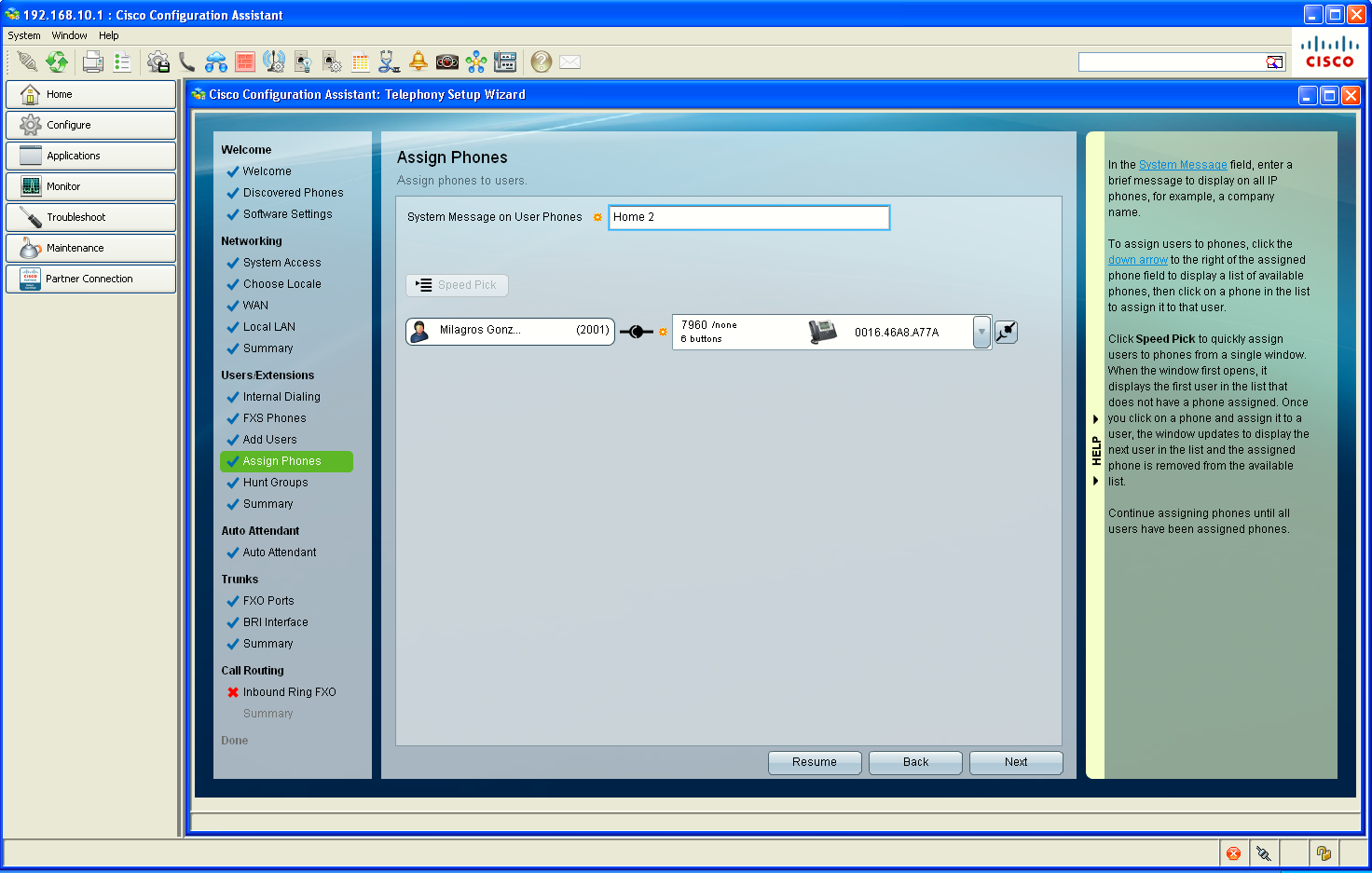Click the System Message on User Phones field
Viewport: 1372px width, 873px height.
(x=749, y=217)
